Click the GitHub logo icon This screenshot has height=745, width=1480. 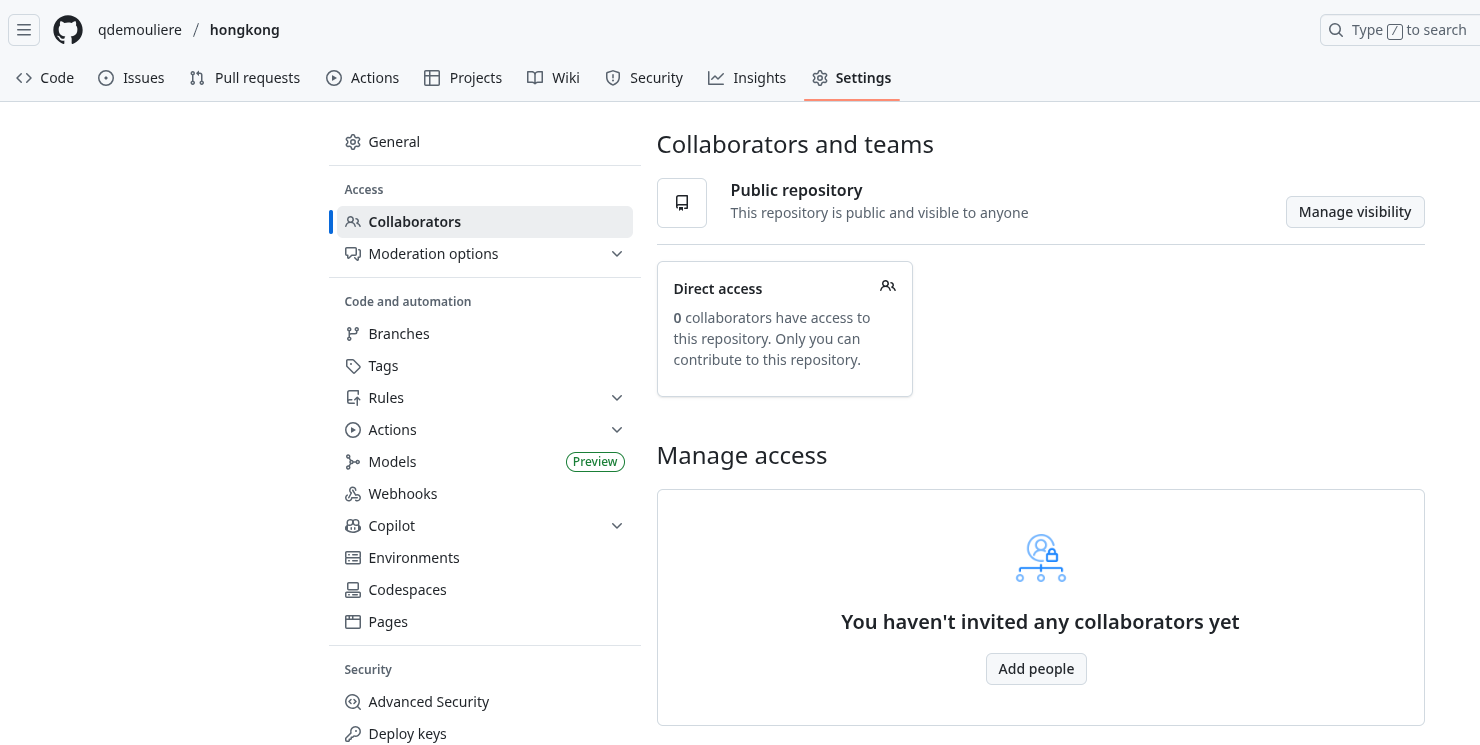pyautogui.click(x=68, y=30)
